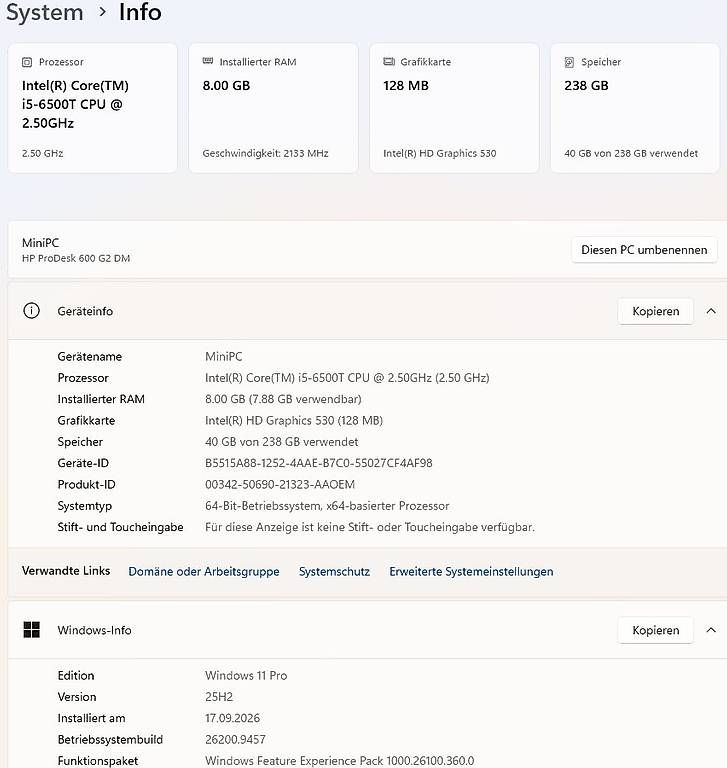Click the Speicher disk icon
The width and height of the screenshot is (727, 768).
tap(569, 62)
